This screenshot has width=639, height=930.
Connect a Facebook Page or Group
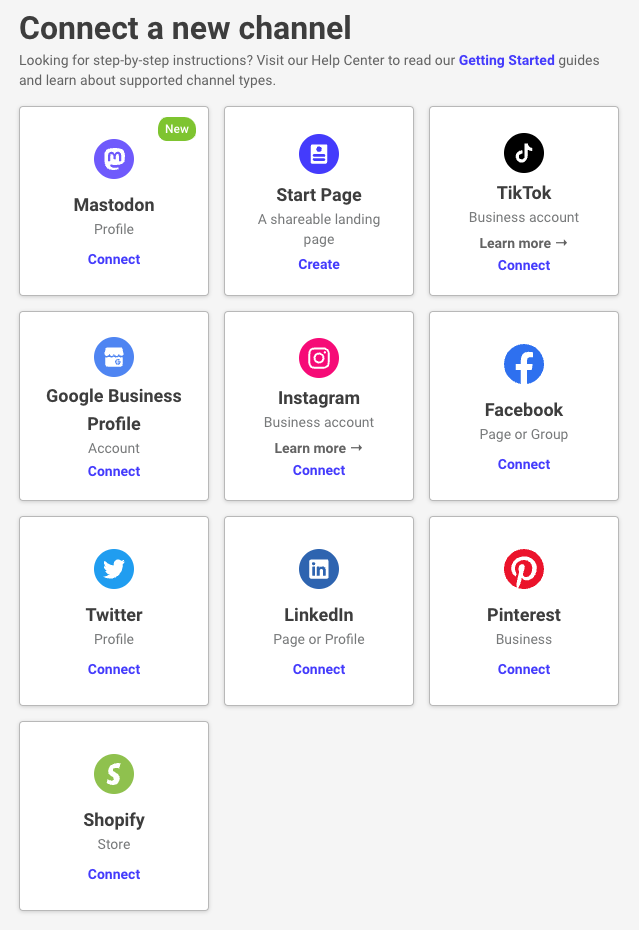(x=524, y=464)
